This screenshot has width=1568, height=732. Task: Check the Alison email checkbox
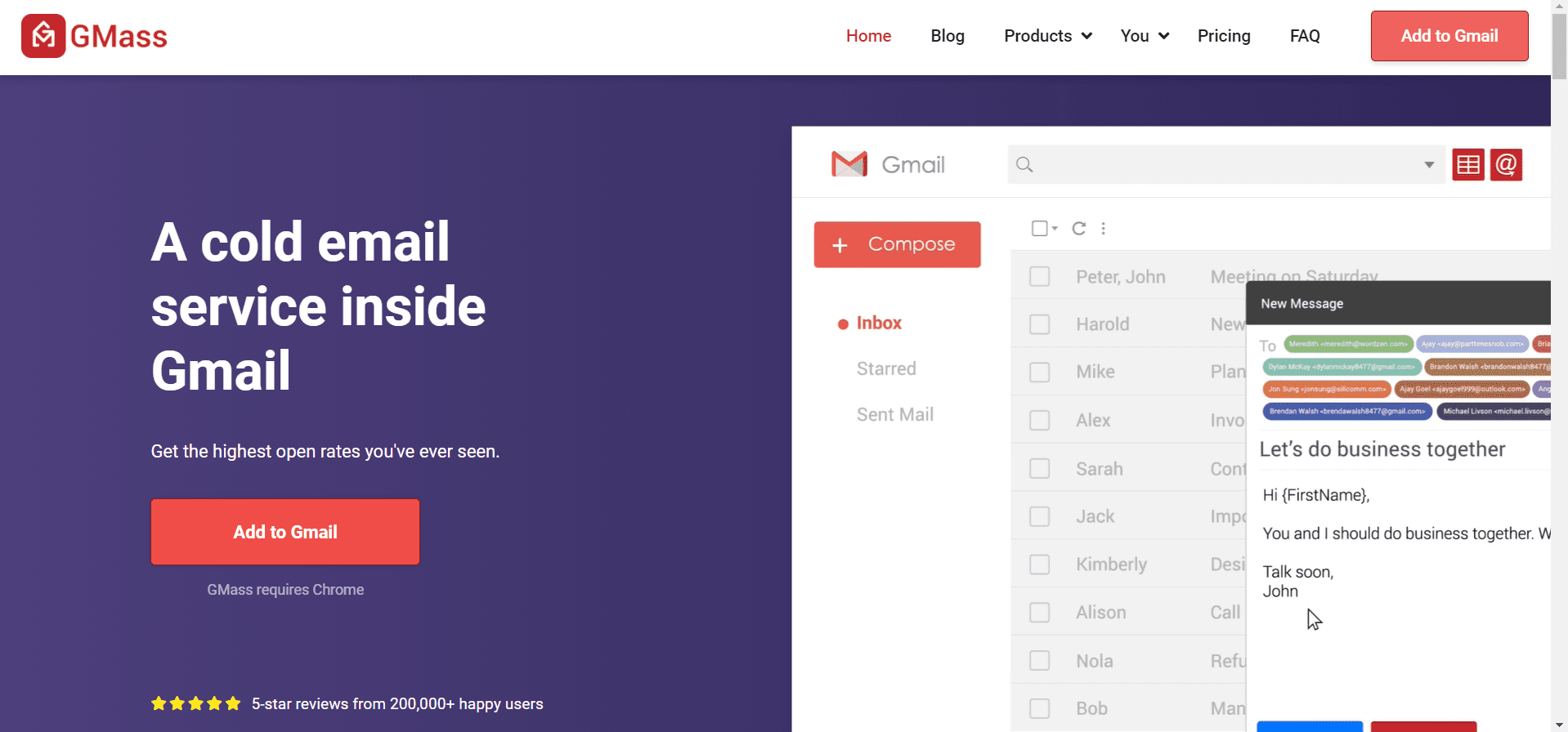point(1040,613)
